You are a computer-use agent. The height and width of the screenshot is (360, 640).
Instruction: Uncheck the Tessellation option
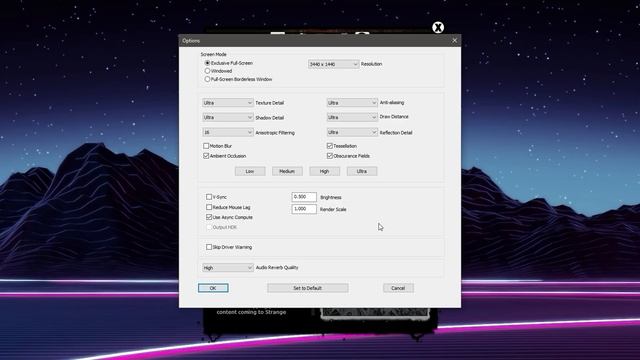(x=330, y=146)
